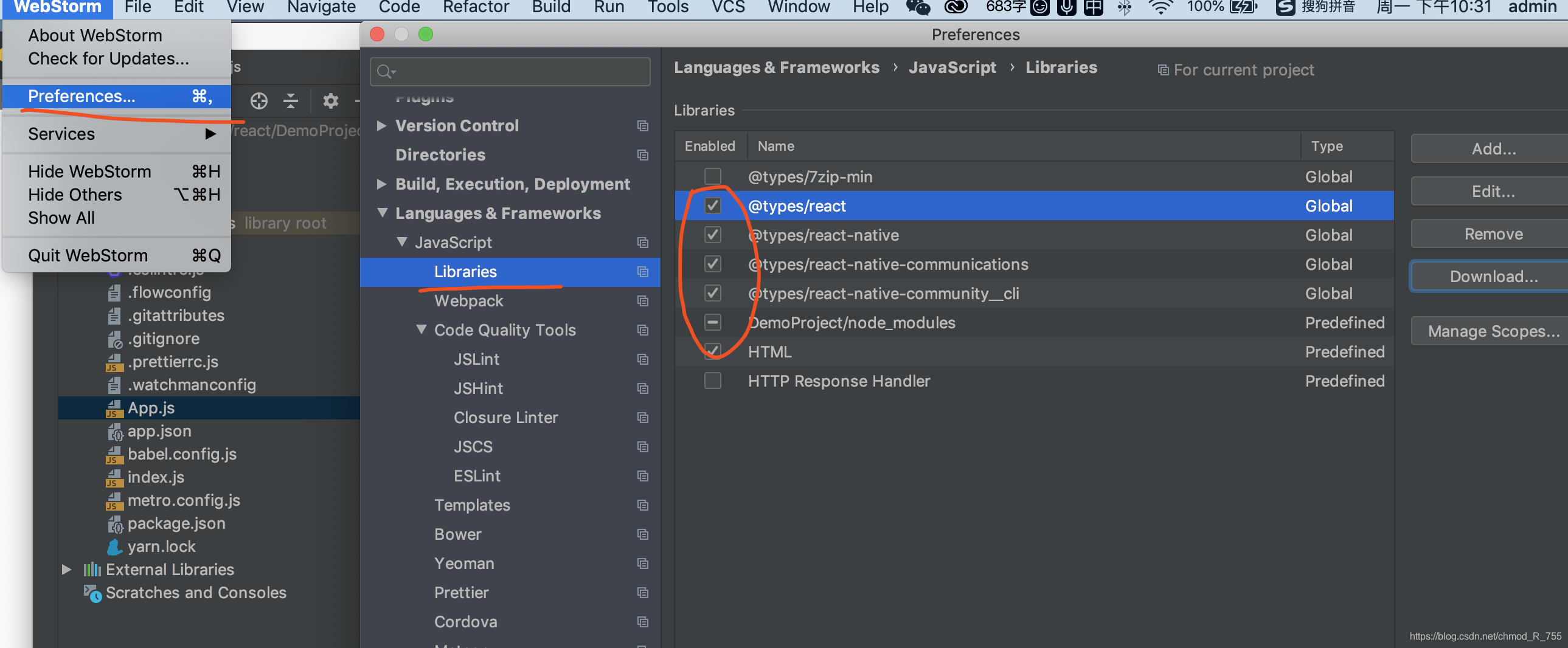This screenshot has width=1568, height=648.
Task: Click the project-level icon next to Prettier
Action: [642, 593]
